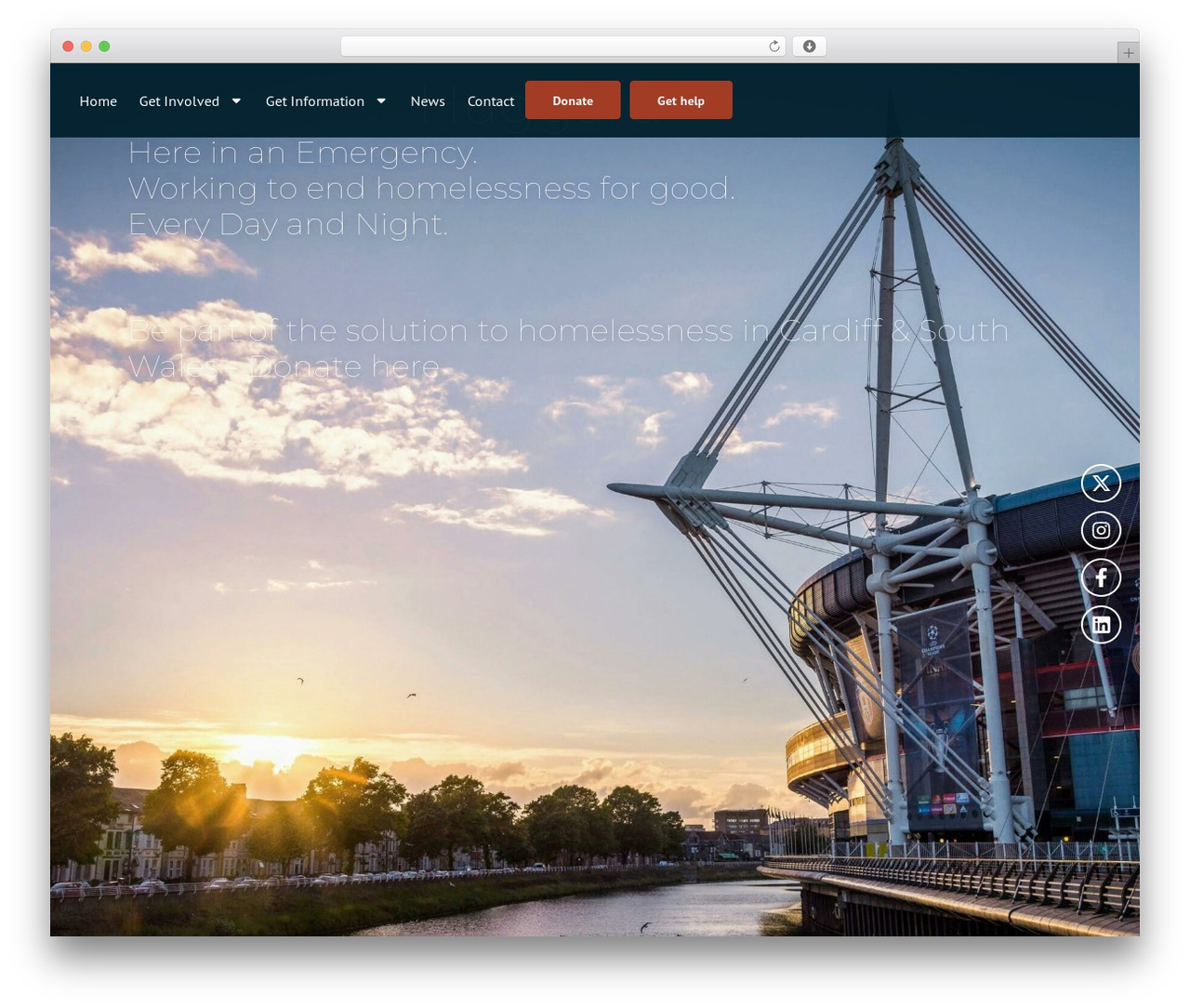The image size is (1190, 1008).
Task: Click the Donate button
Action: tap(573, 100)
